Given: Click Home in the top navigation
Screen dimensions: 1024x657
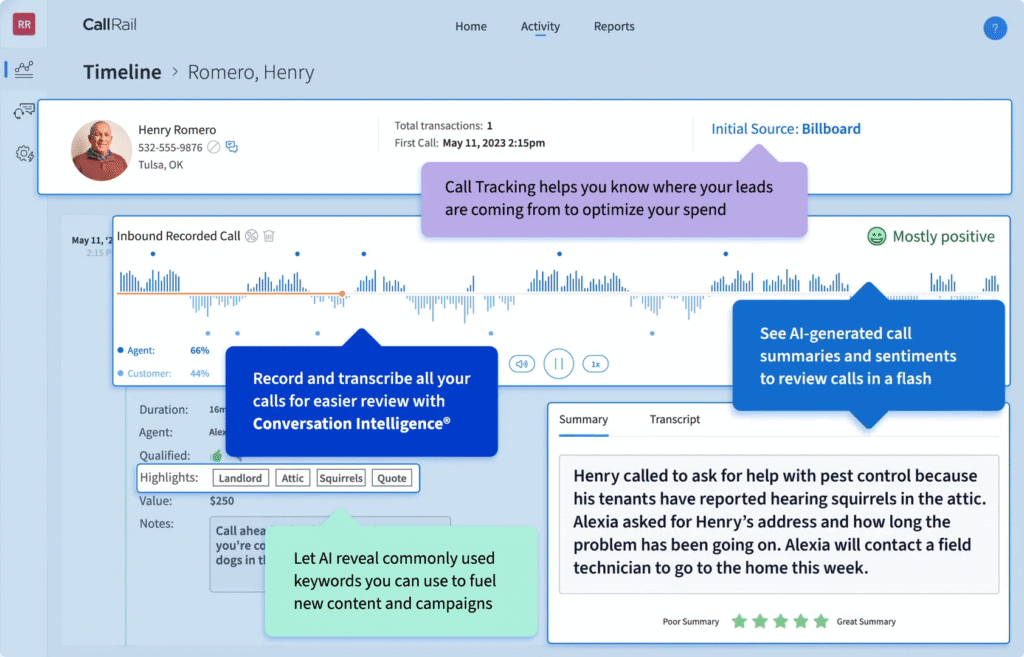Looking at the screenshot, I should tap(470, 27).
